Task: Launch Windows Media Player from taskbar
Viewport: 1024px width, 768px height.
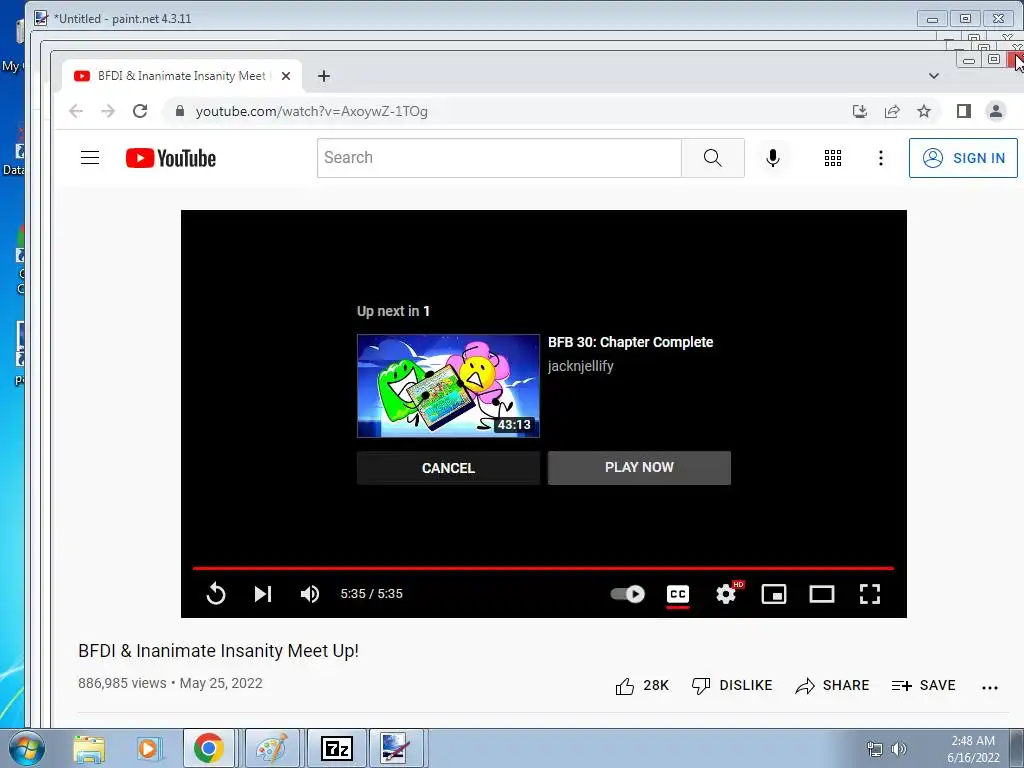Action: pyautogui.click(x=148, y=748)
